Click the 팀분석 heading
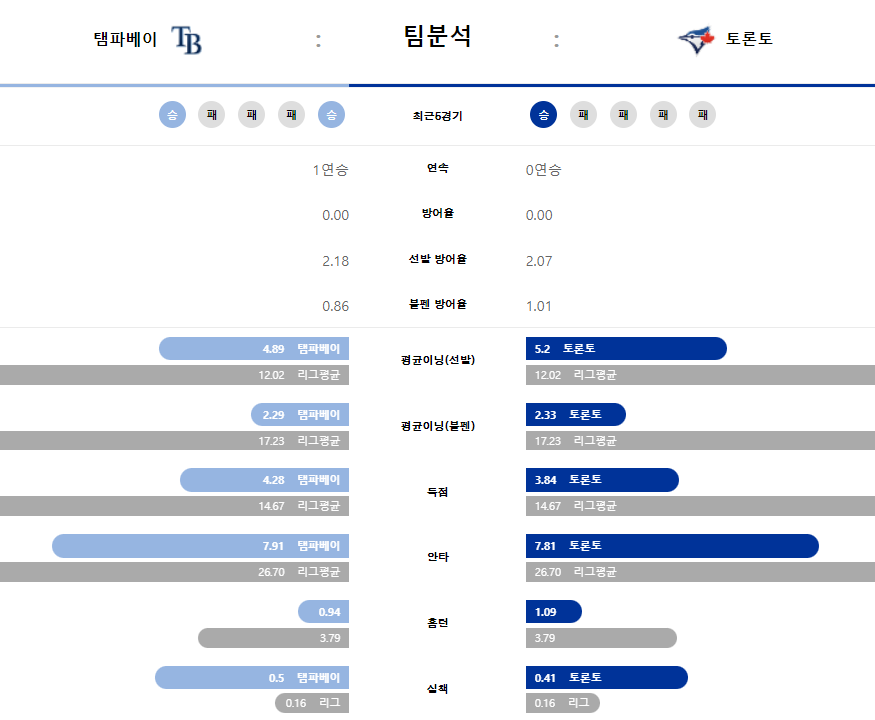875x720 pixels. click(x=438, y=36)
